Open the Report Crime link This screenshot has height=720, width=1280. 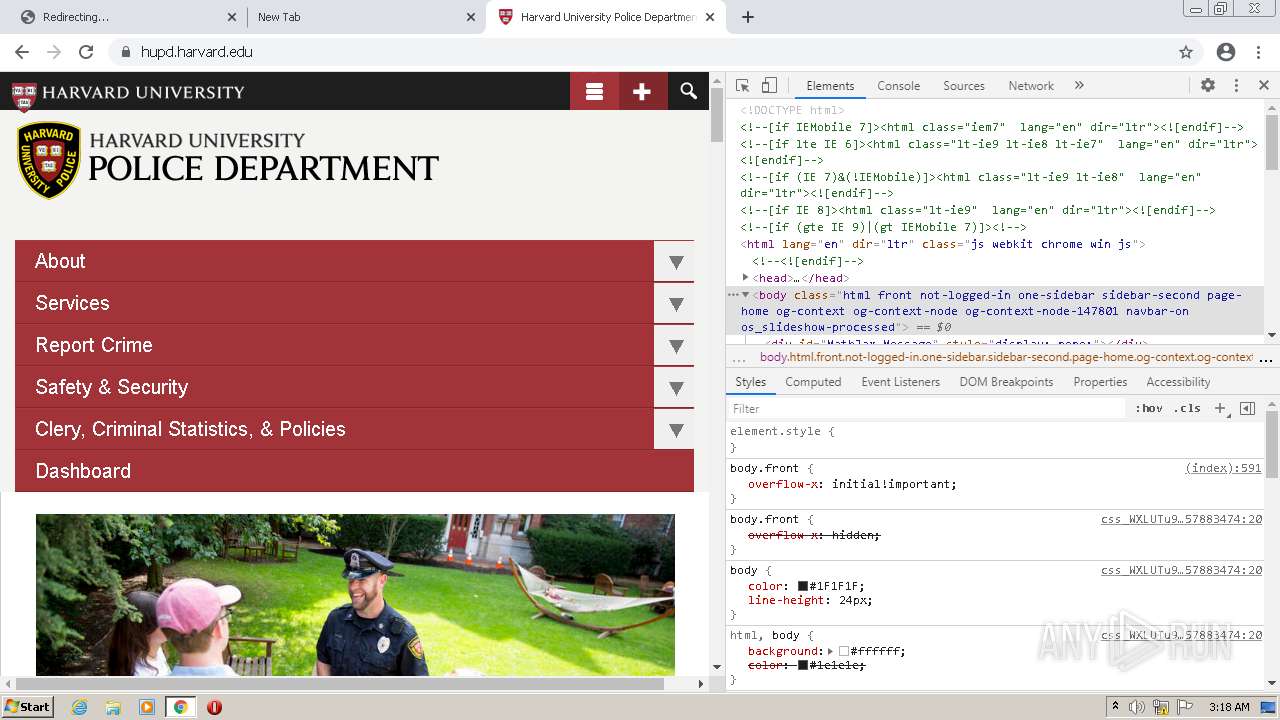click(94, 345)
